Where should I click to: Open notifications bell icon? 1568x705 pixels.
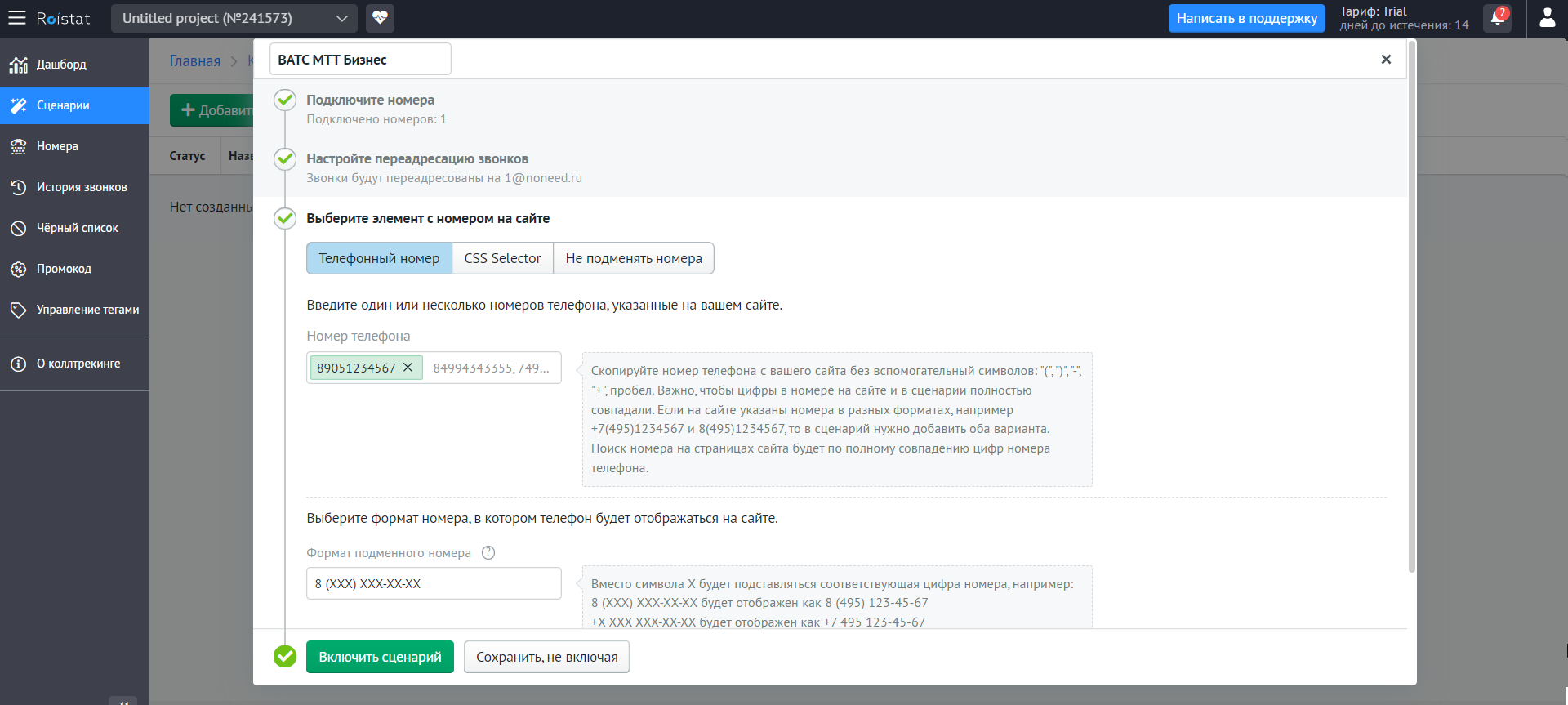pyautogui.click(x=1497, y=18)
